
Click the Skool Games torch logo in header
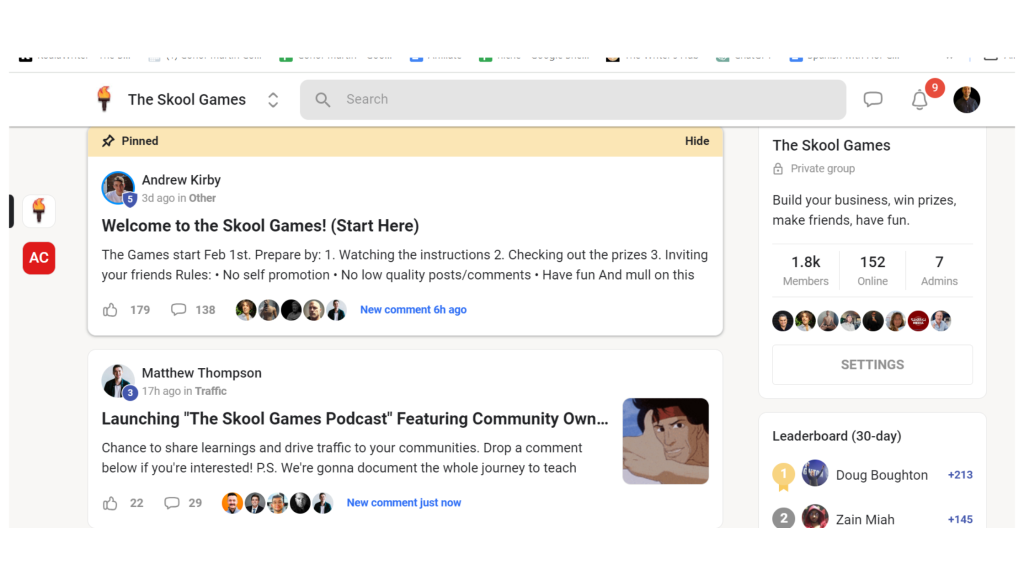coord(104,99)
